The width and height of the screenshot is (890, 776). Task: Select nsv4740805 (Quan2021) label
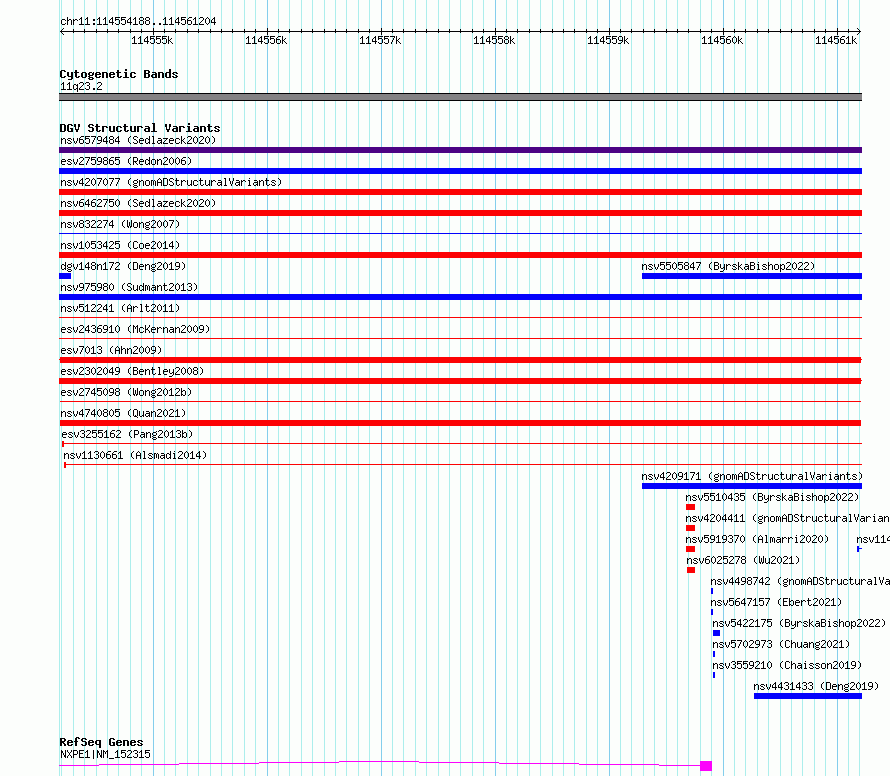123,413
